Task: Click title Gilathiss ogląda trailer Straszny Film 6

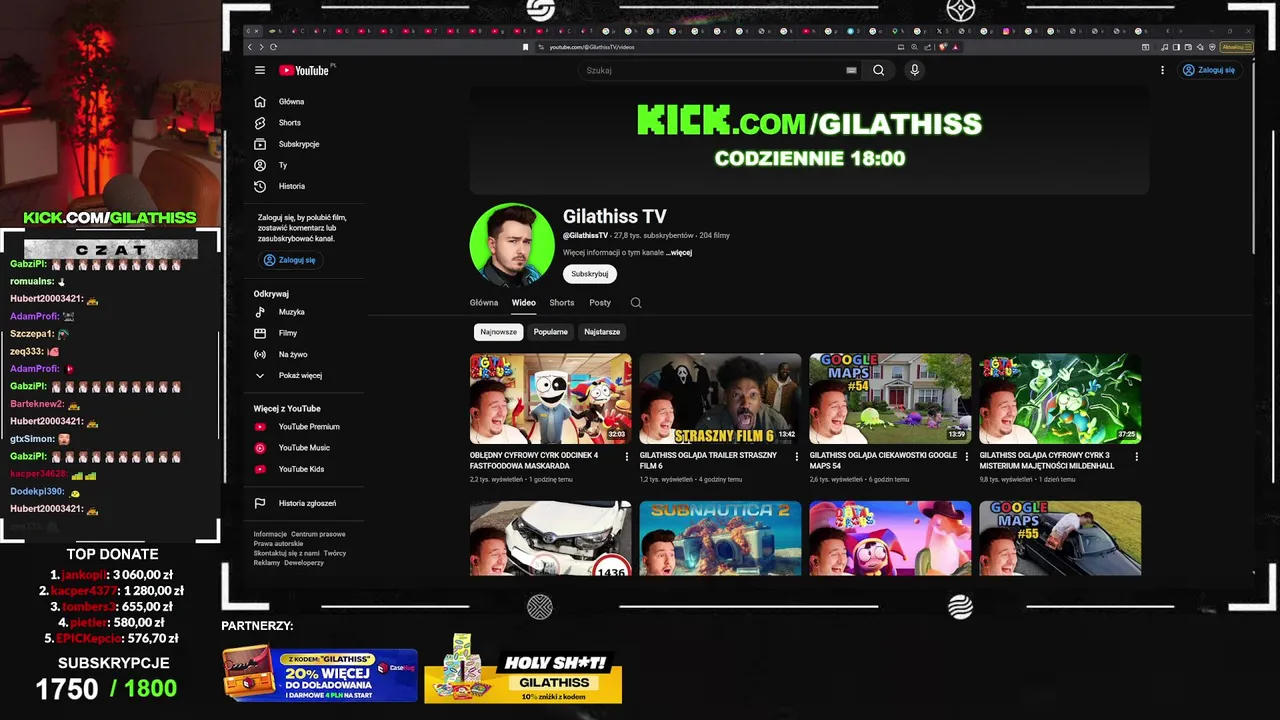Action: tap(709, 460)
